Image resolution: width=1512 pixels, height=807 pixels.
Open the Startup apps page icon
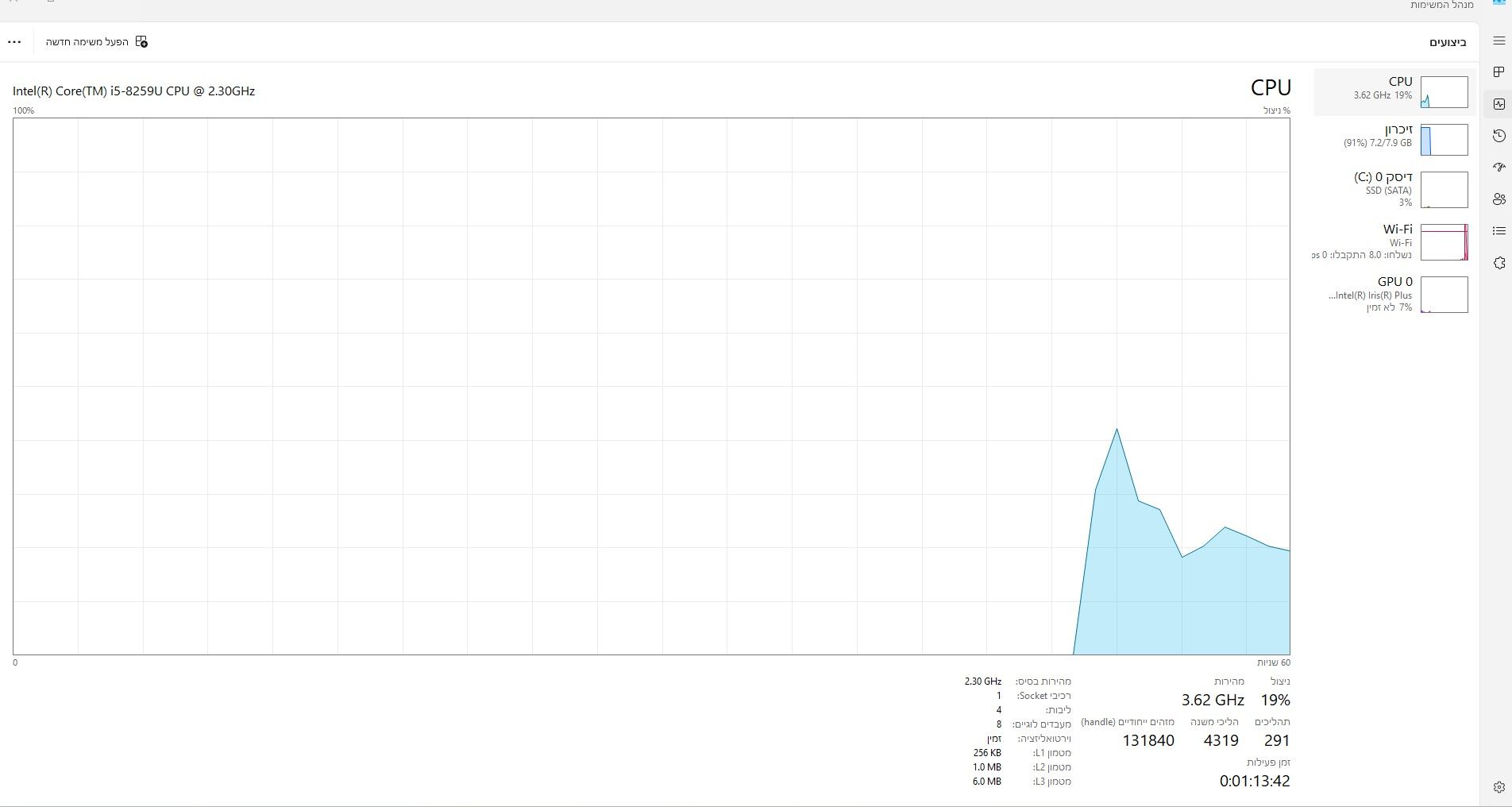tap(1498, 168)
